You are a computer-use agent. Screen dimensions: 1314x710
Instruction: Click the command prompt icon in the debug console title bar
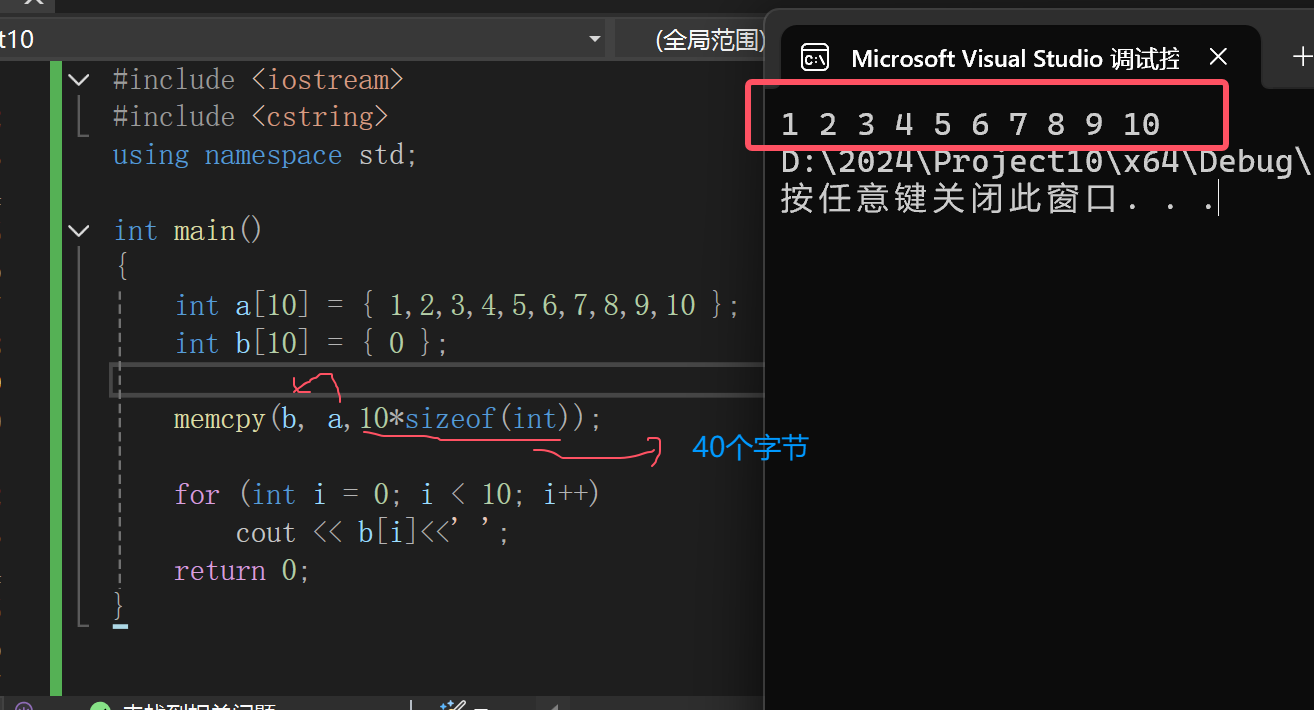click(x=815, y=57)
